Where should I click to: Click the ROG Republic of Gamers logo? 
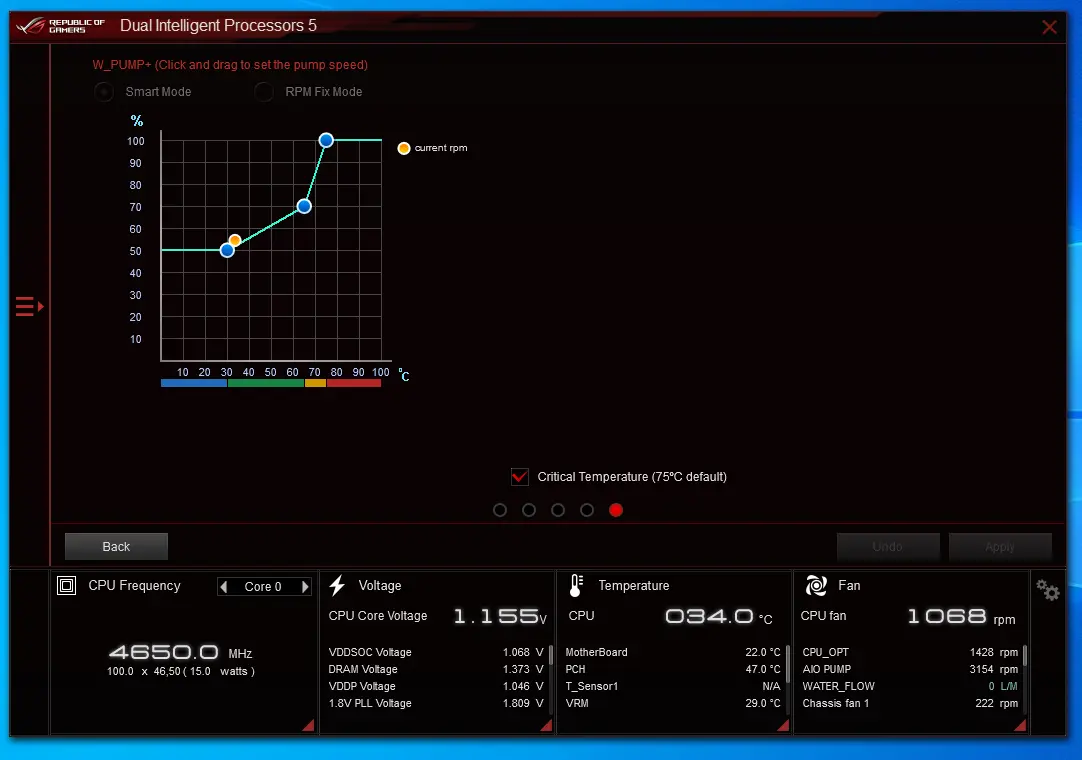tap(60, 26)
